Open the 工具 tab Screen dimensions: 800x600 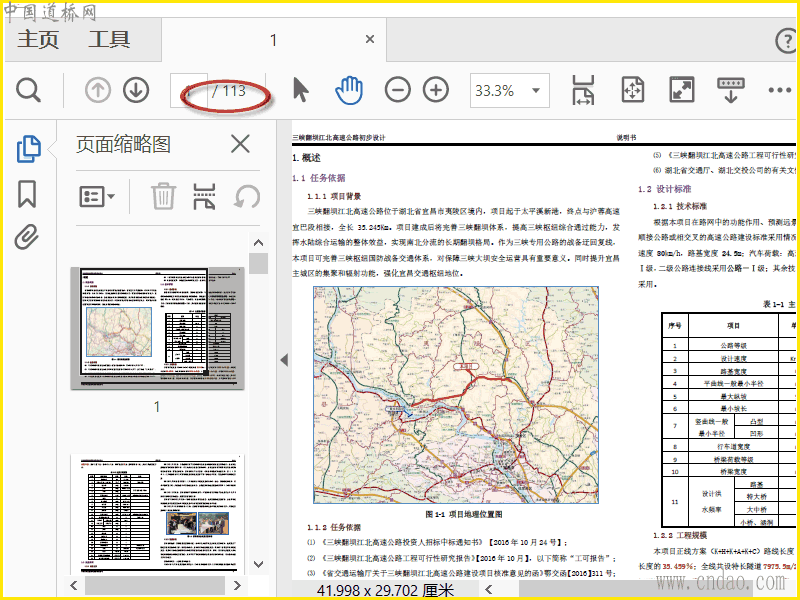(x=109, y=40)
